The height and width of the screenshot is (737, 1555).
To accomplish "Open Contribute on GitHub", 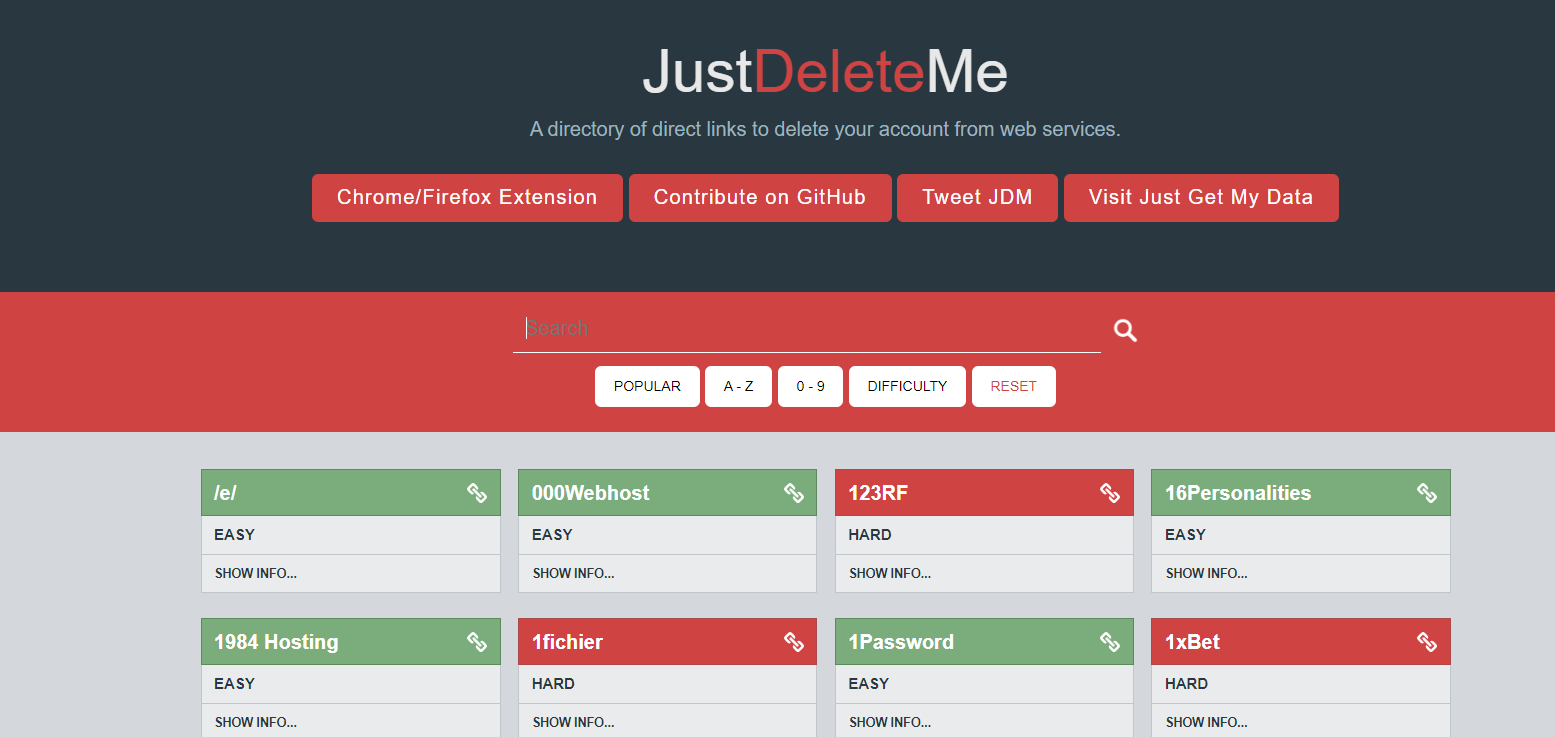I will click(x=760, y=198).
